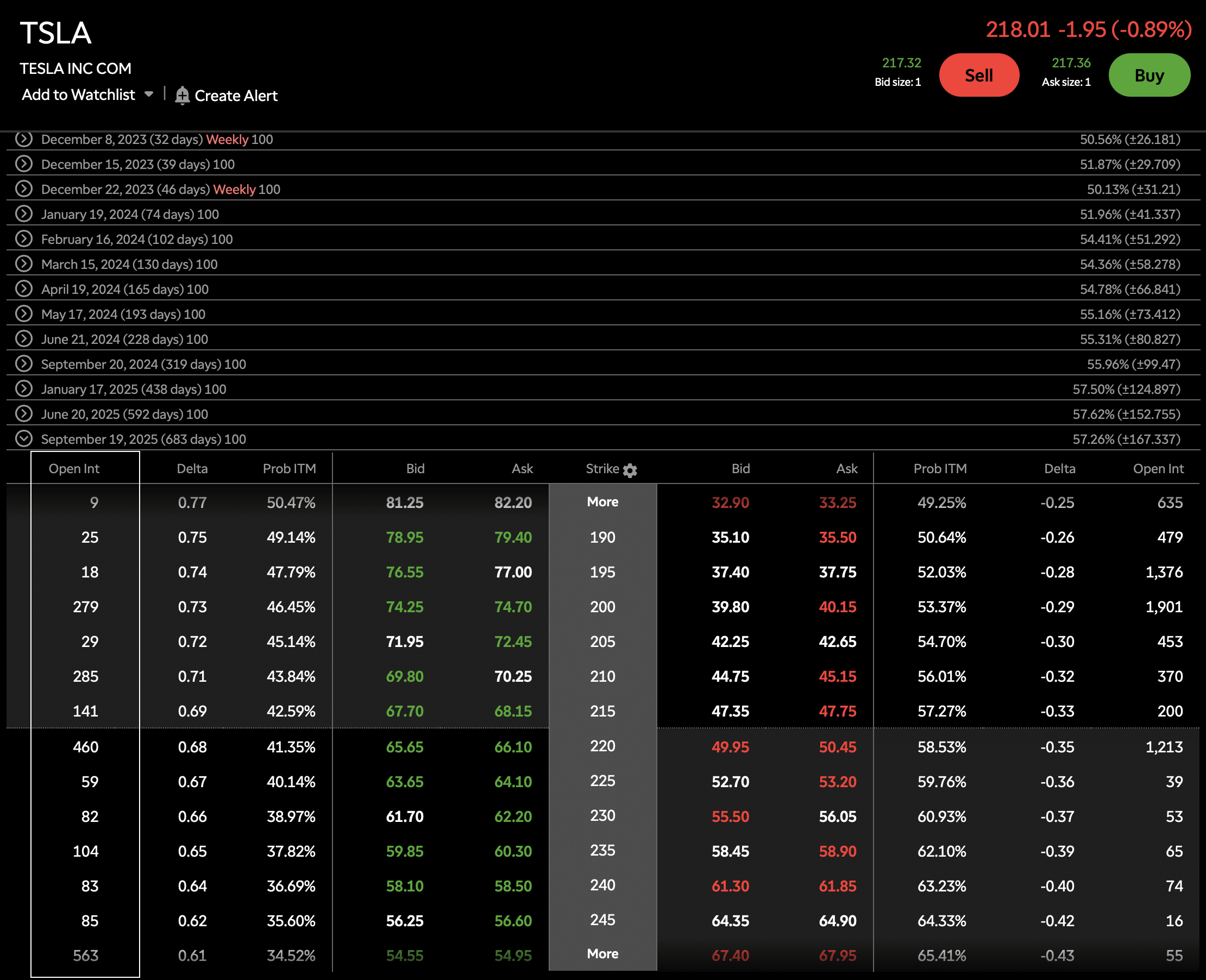Image resolution: width=1206 pixels, height=980 pixels.
Task: Select the 195 strike row
Action: 602,572
